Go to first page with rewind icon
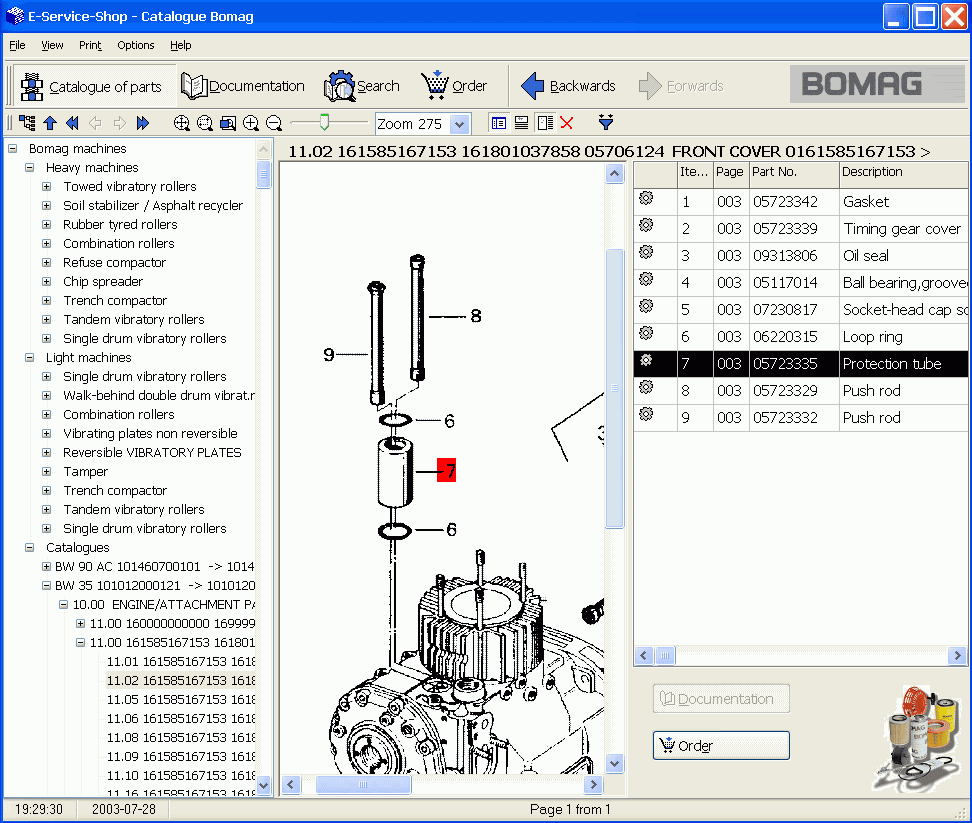 [73, 123]
